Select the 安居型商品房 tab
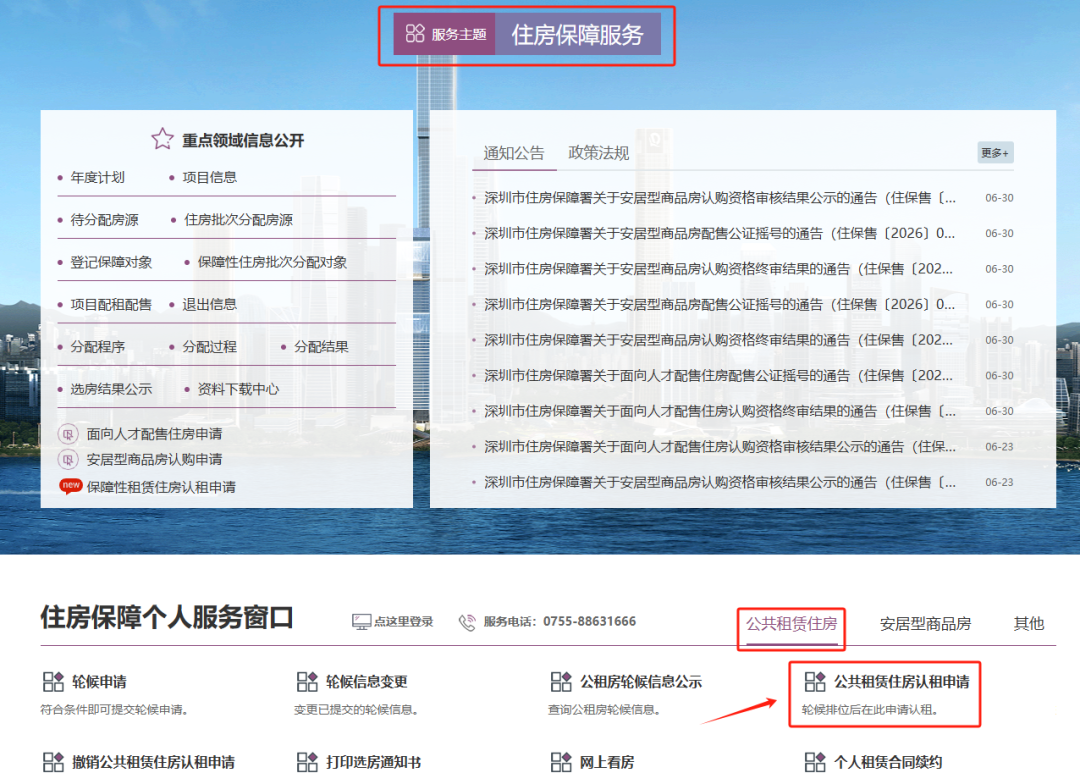 925,623
